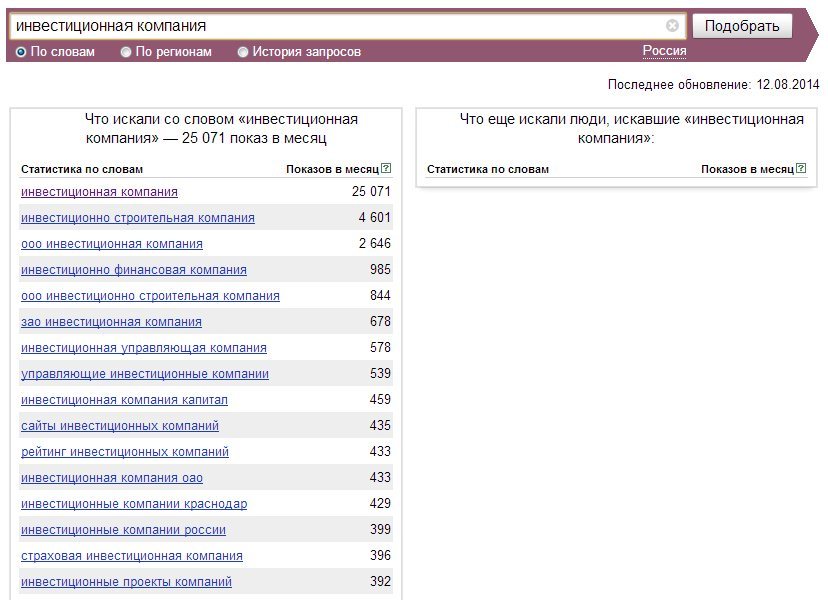
Task: Open 'страховая инвестиционная компания' link
Action: point(131,556)
